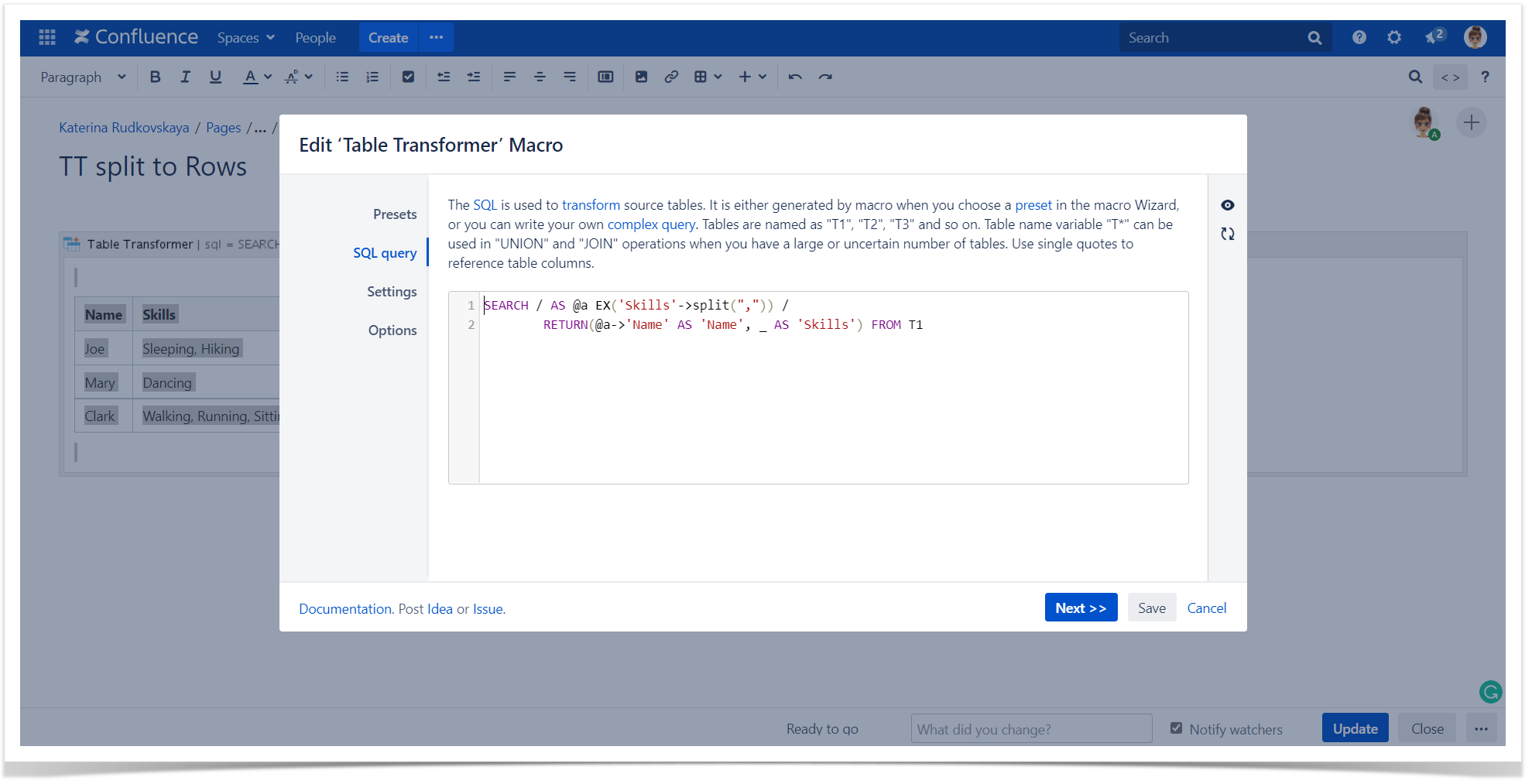Switch to the Presets tab

394,214
